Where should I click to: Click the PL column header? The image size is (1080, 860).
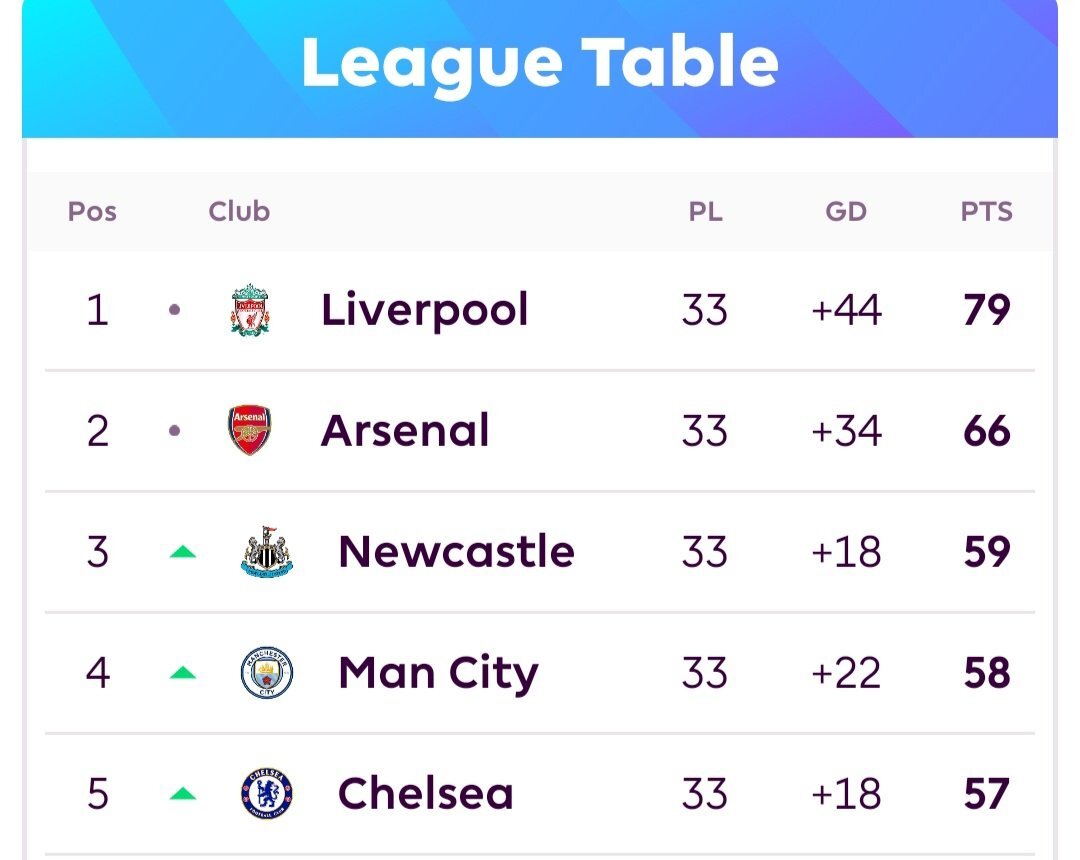click(x=705, y=211)
